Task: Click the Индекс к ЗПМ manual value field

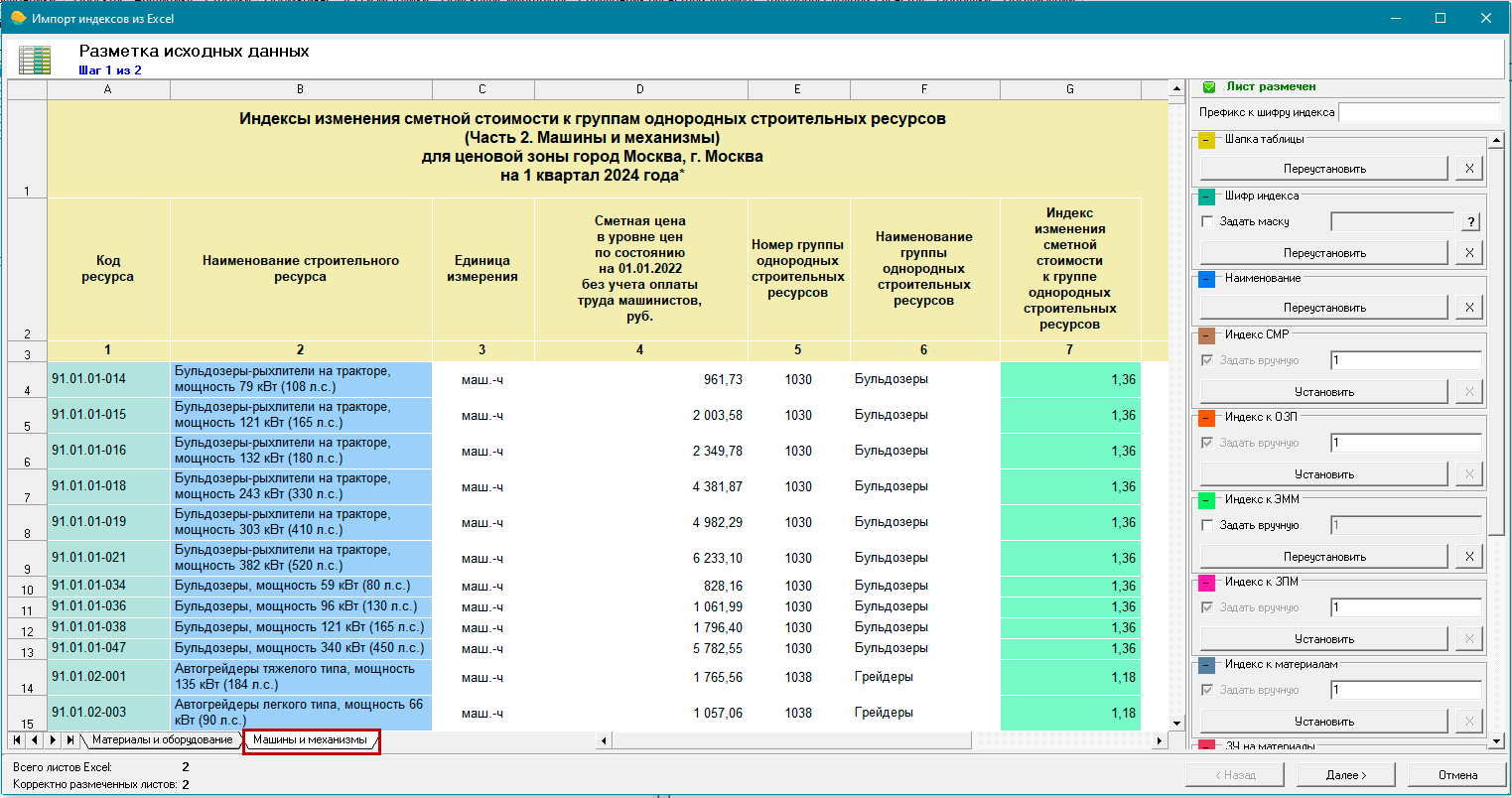Action: pos(1406,607)
